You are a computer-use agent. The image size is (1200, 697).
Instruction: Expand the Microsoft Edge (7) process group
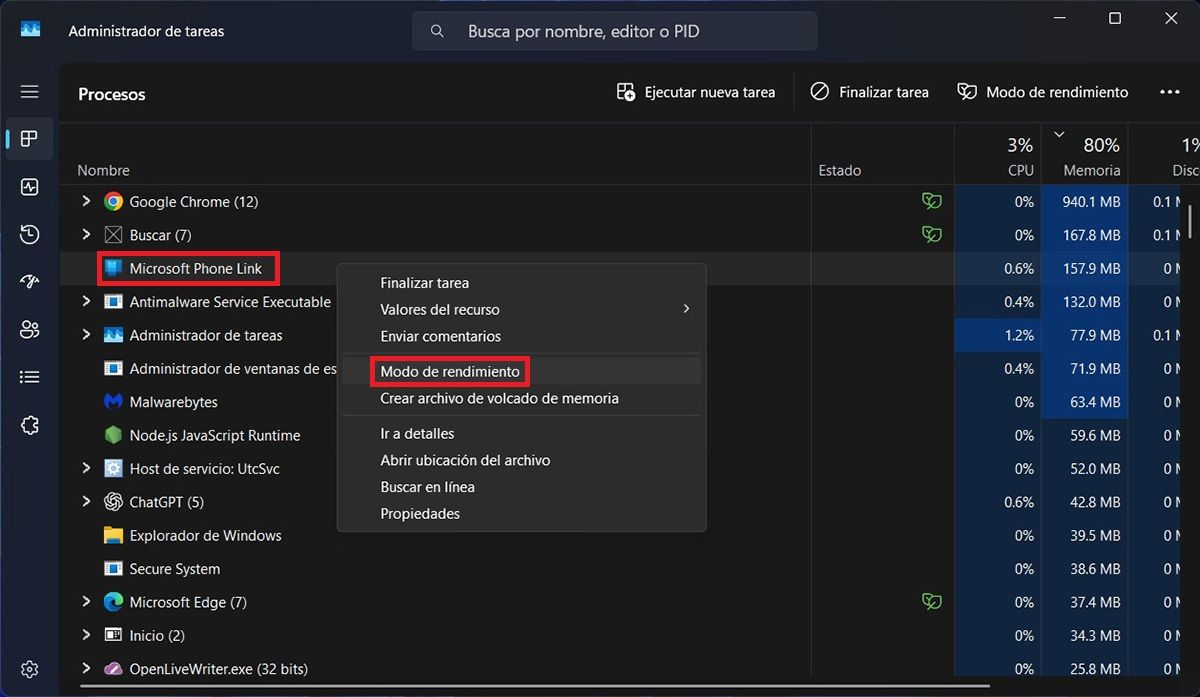86,602
